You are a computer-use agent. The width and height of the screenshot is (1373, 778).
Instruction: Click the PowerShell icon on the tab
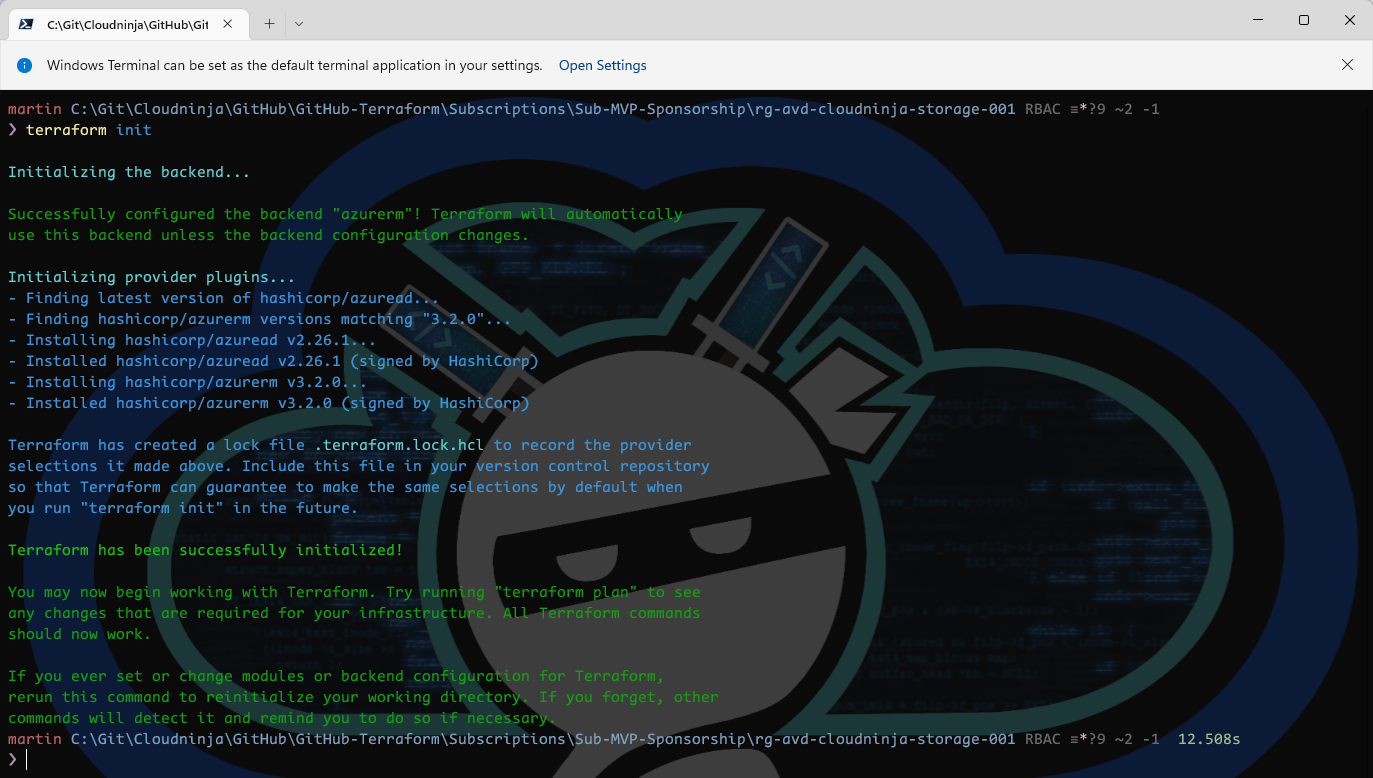coord(27,24)
